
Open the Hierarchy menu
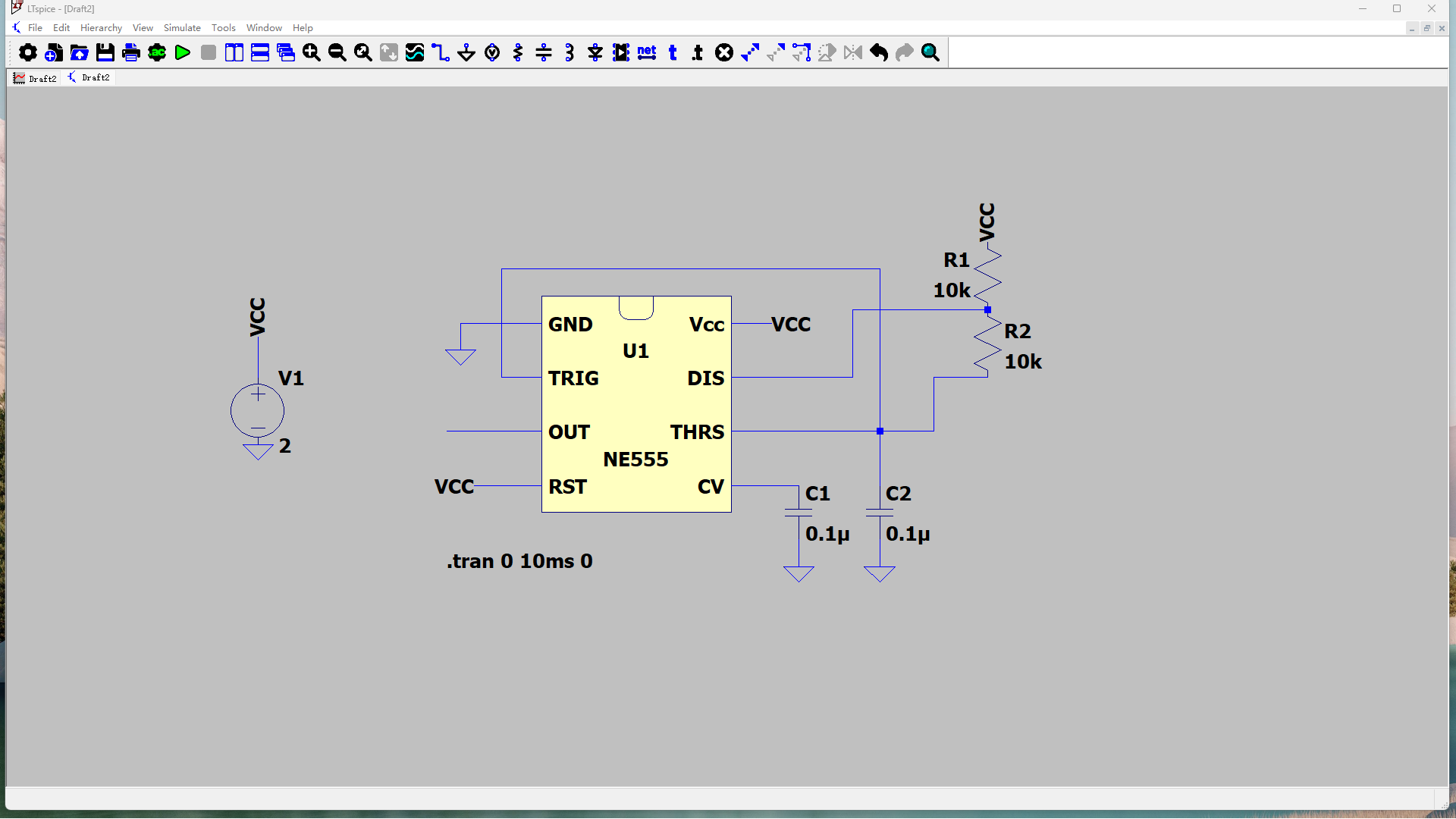click(101, 28)
